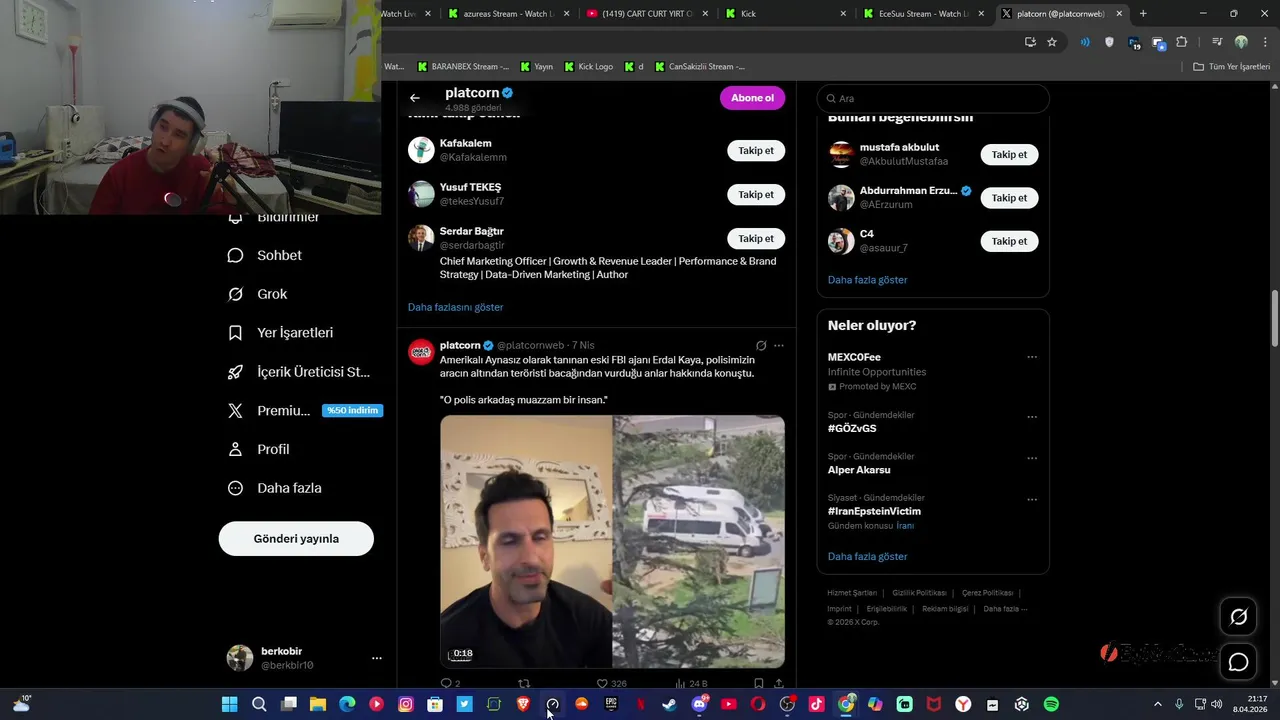The height and width of the screenshot is (720, 1280).
Task: Click the Abone ol subscribe button
Action: pyautogui.click(x=752, y=98)
